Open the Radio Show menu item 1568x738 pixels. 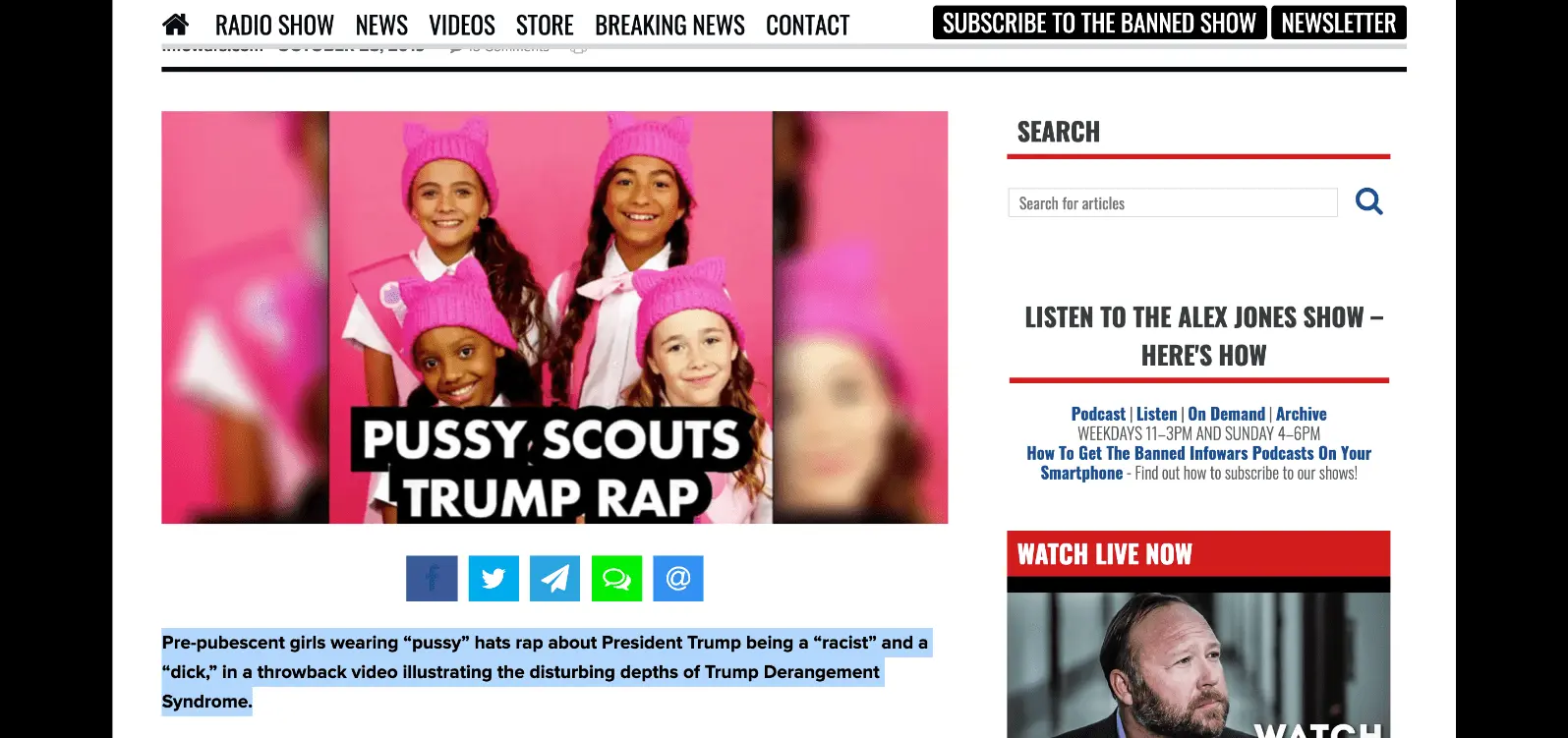tap(274, 26)
